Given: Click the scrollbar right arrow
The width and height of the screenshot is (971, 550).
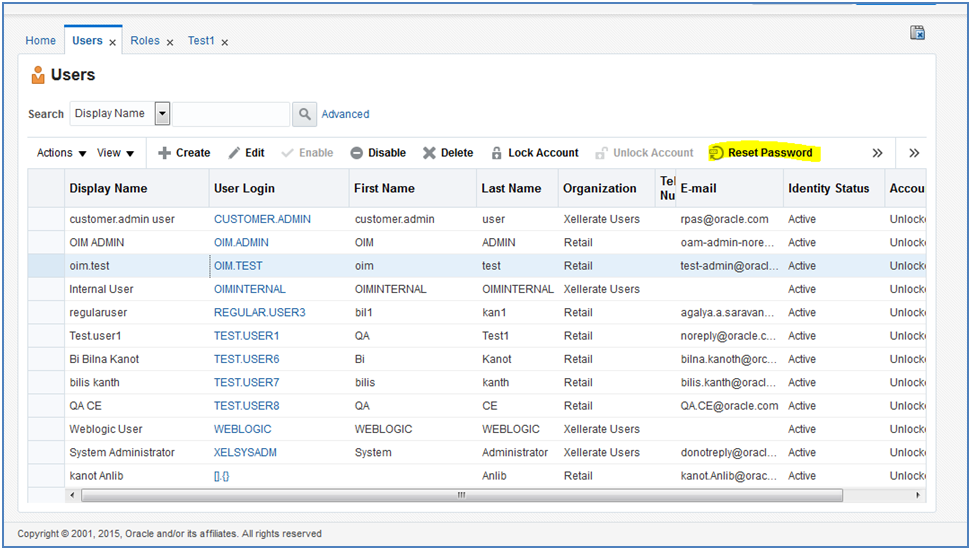Looking at the screenshot, I should pyautogui.click(x=918, y=495).
